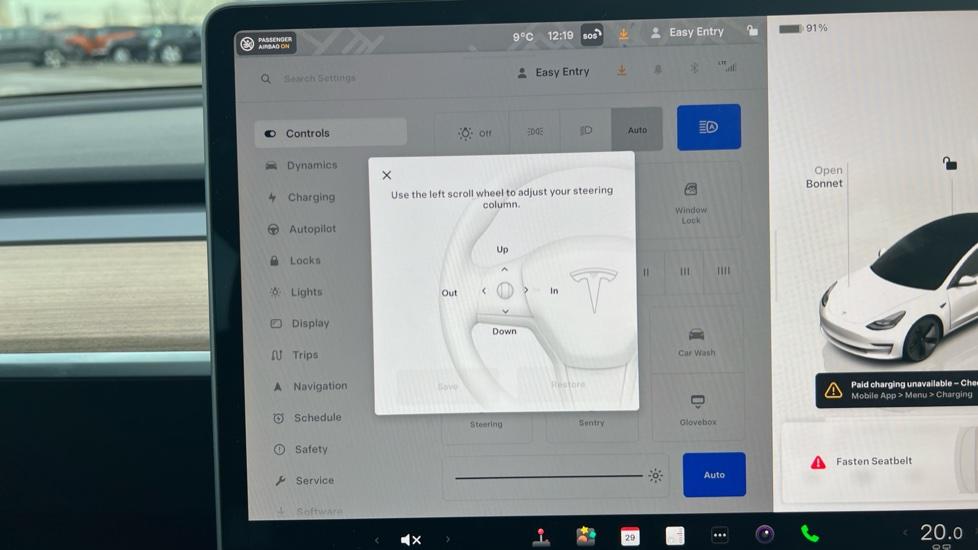Start Car Wash mode
Viewport: 978px width, 550px height.
[x=697, y=341]
